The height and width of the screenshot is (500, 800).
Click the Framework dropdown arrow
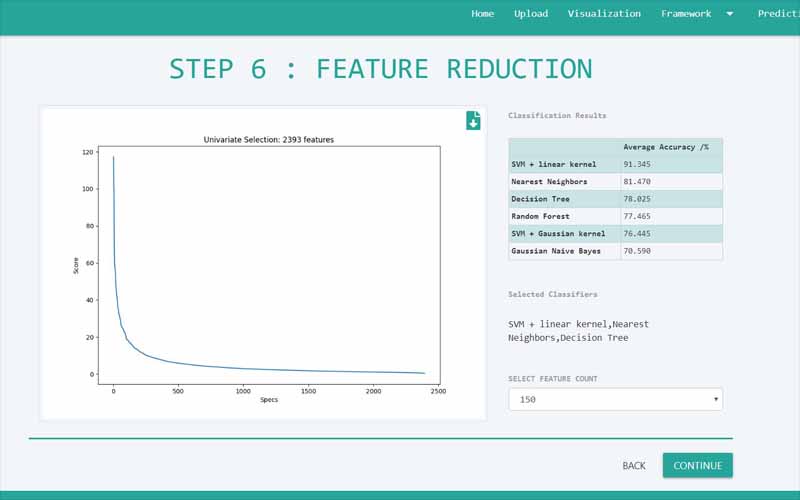point(729,14)
